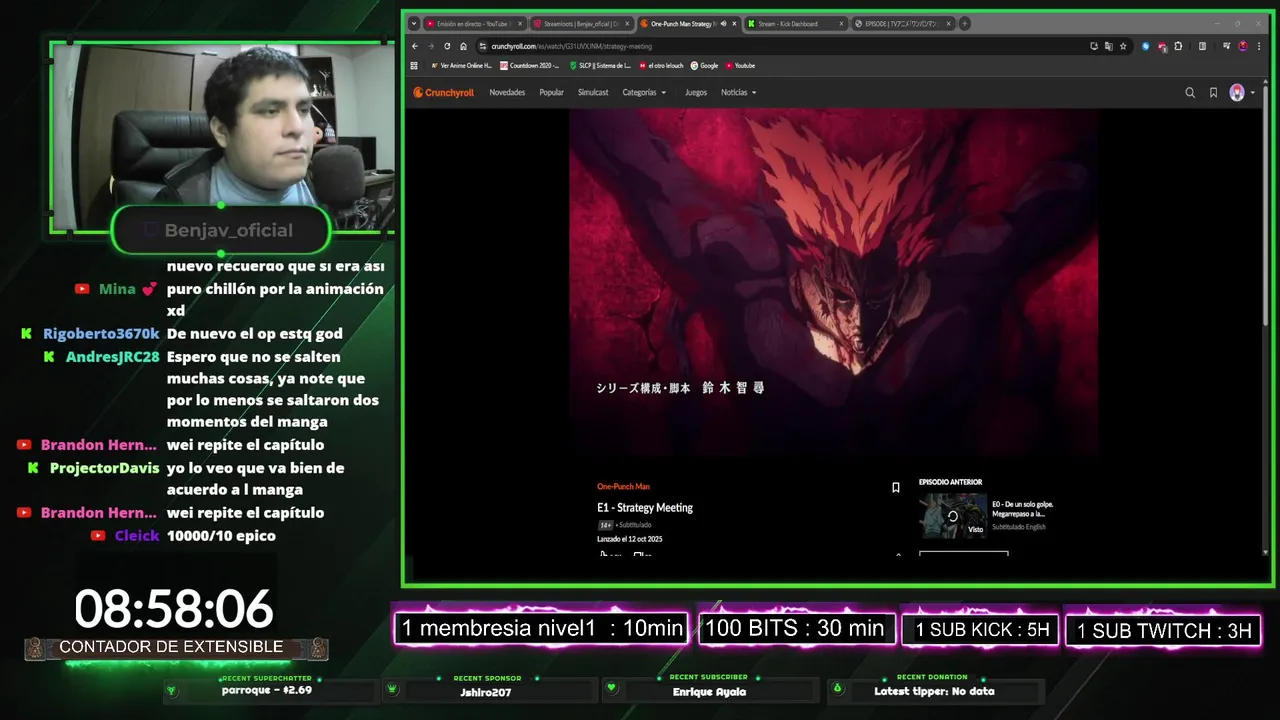Open Popular in Crunchyroll menu
1280x720 pixels.
pyautogui.click(x=551, y=93)
